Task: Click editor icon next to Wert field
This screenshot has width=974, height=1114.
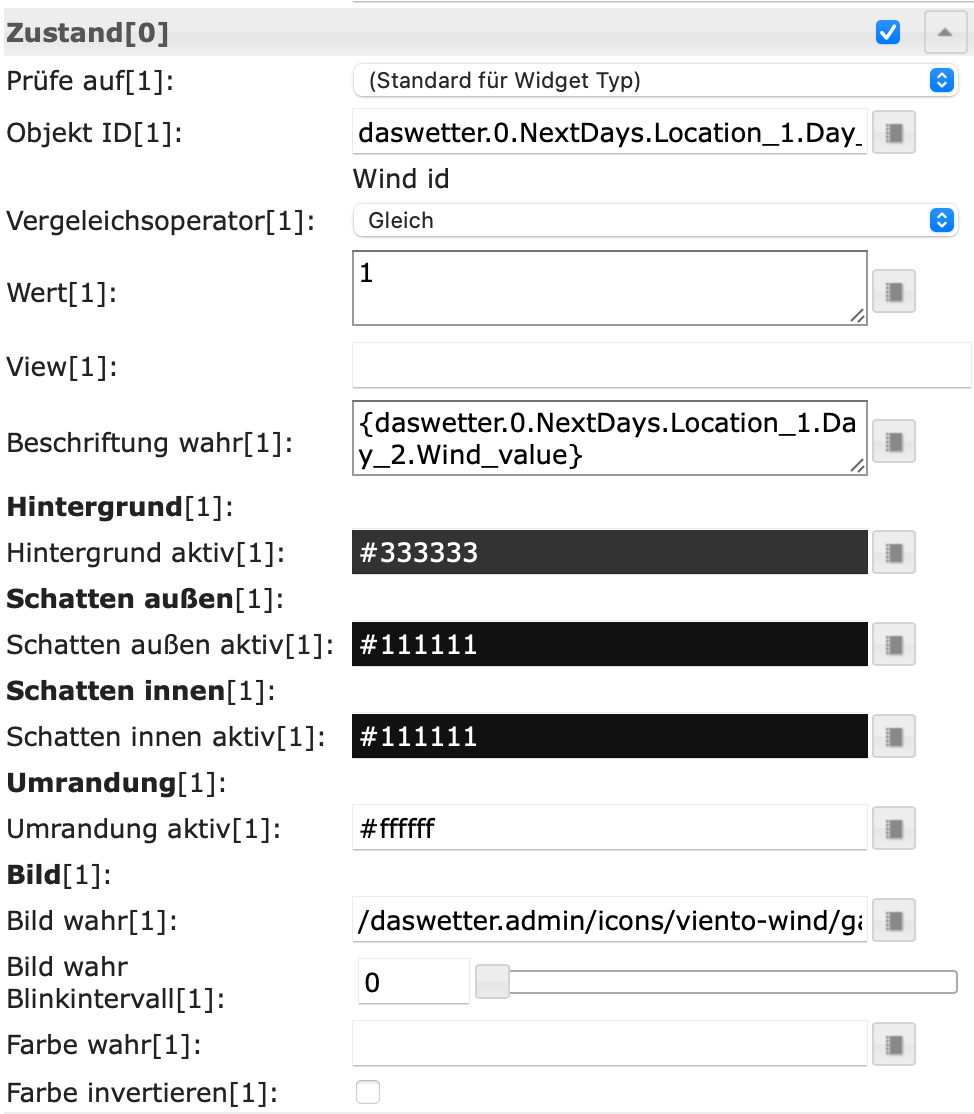Action: click(x=894, y=292)
